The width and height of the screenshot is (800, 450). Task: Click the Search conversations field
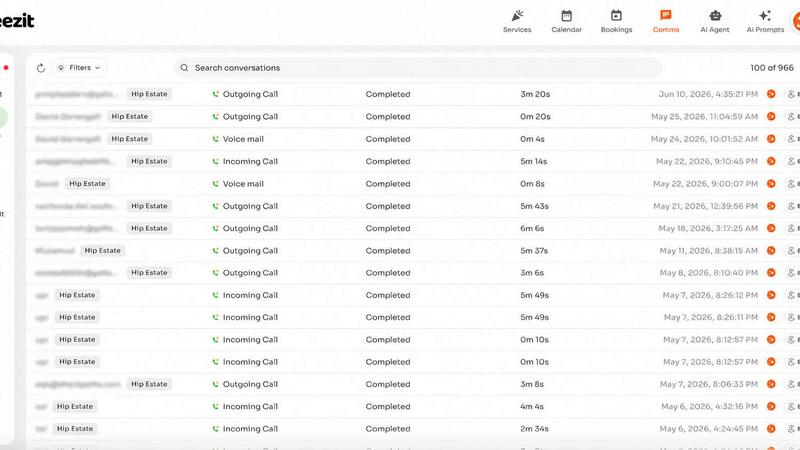coord(417,68)
